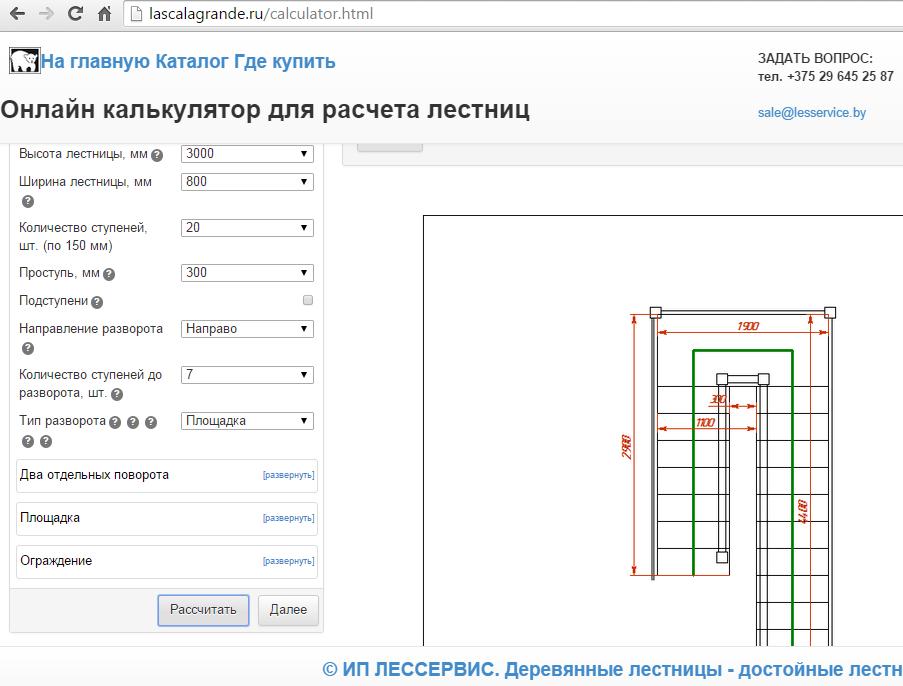Click the help icon next to Подступени
903x686 pixels.
97,302
